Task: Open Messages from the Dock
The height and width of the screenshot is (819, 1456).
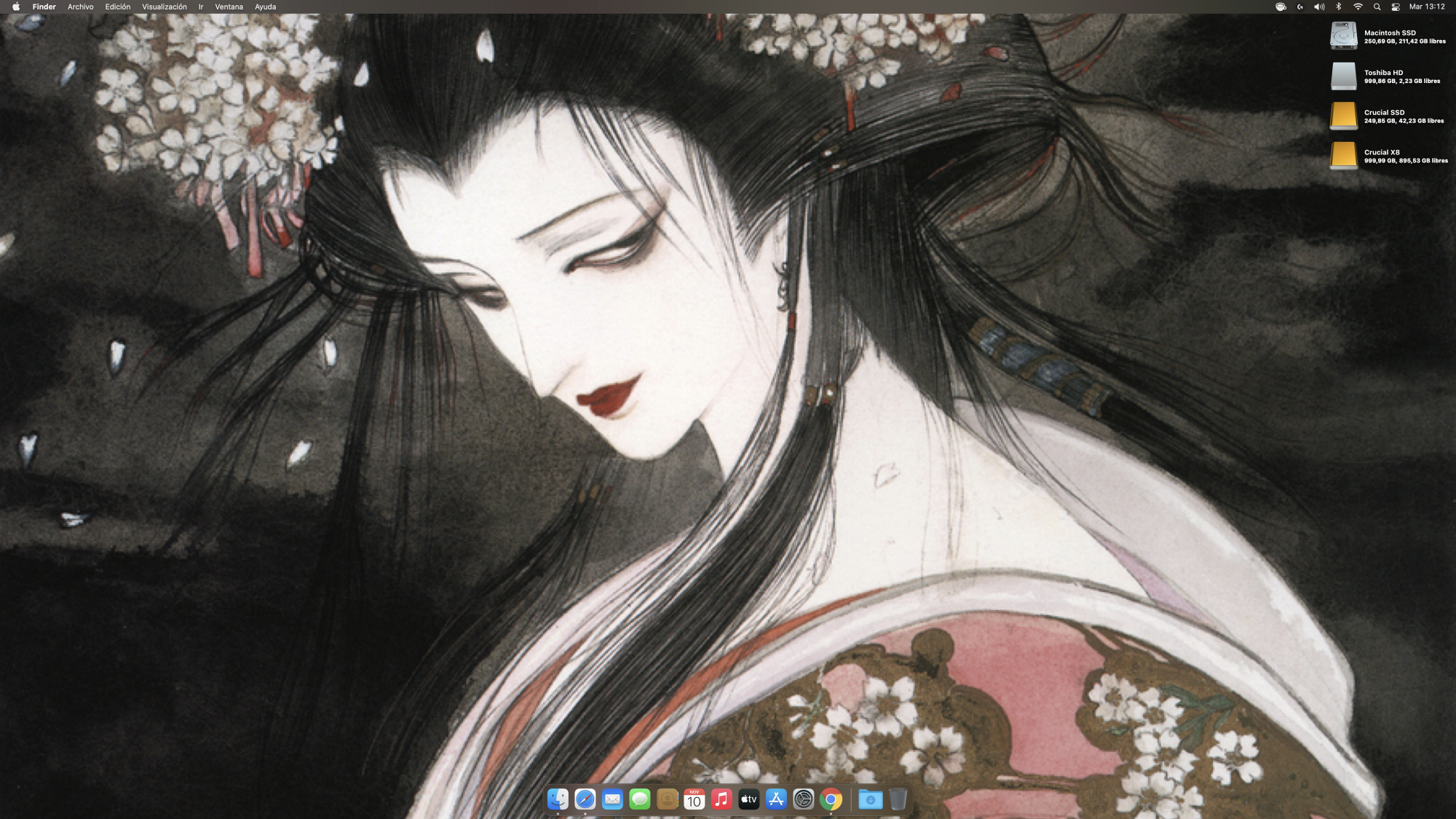Action: pyautogui.click(x=640, y=799)
